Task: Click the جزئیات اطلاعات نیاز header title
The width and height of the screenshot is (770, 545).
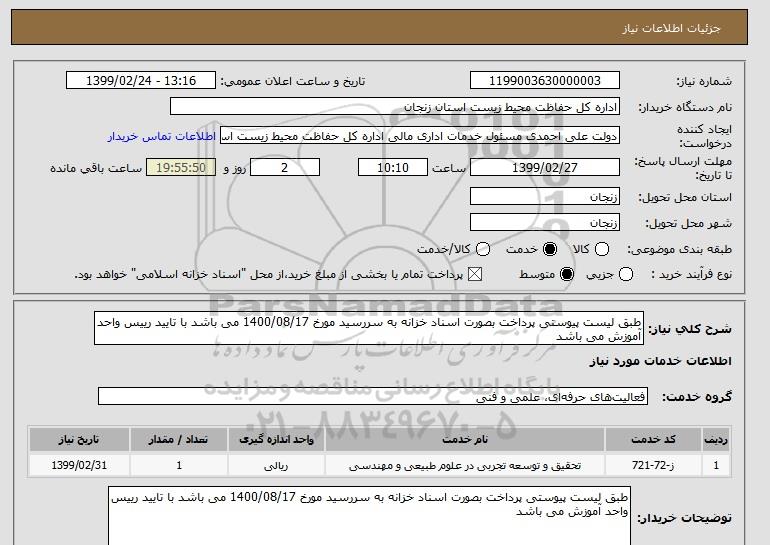Action: click(671, 28)
